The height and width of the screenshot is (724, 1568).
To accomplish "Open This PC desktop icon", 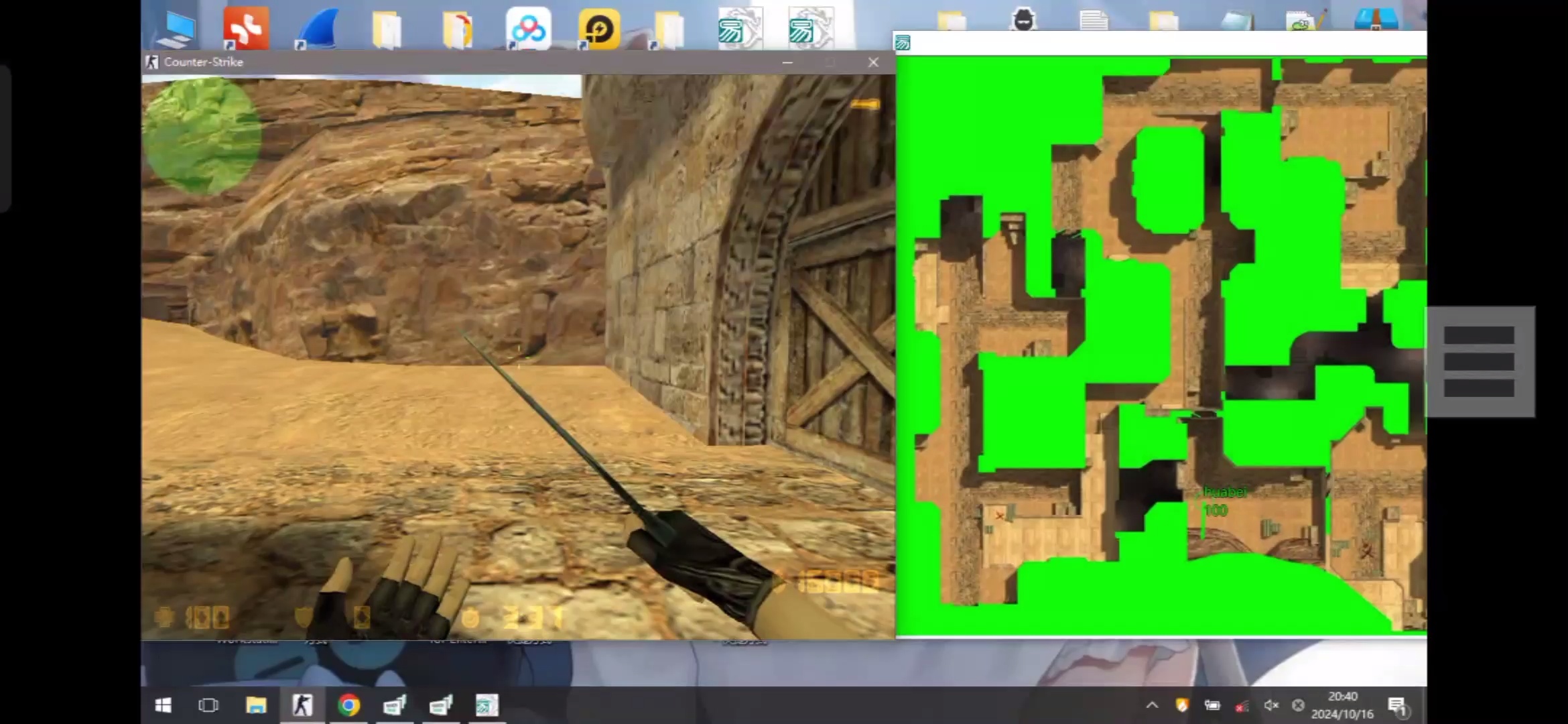I will tap(175, 29).
